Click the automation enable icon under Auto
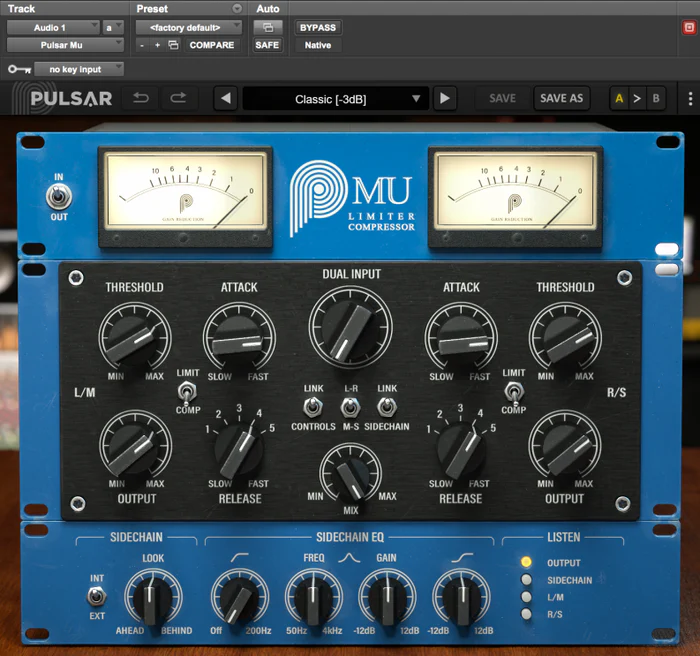Viewport: 700px width, 656px height. coord(267,28)
